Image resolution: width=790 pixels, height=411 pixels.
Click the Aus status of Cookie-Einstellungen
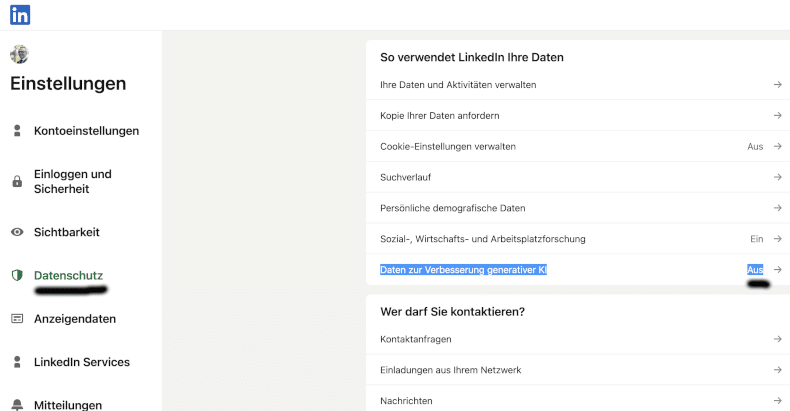pyautogui.click(x=755, y=147)
